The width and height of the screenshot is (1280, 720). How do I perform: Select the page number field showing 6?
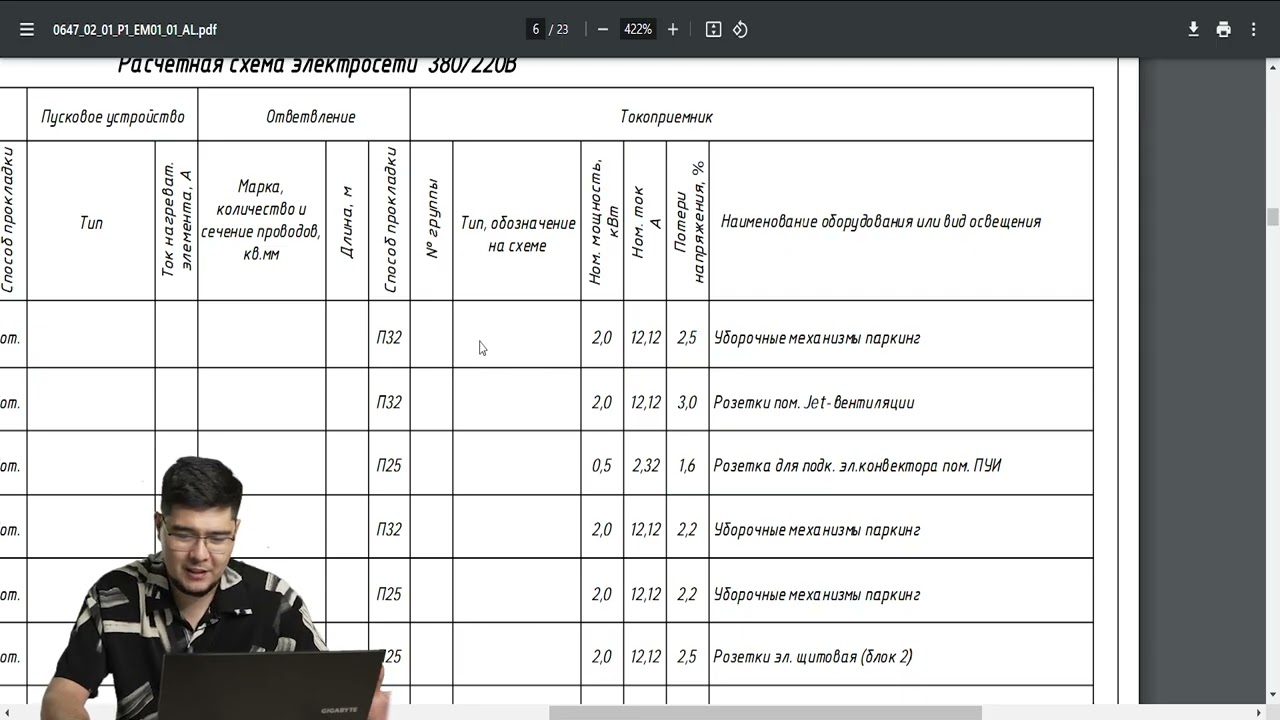[536, 30]
